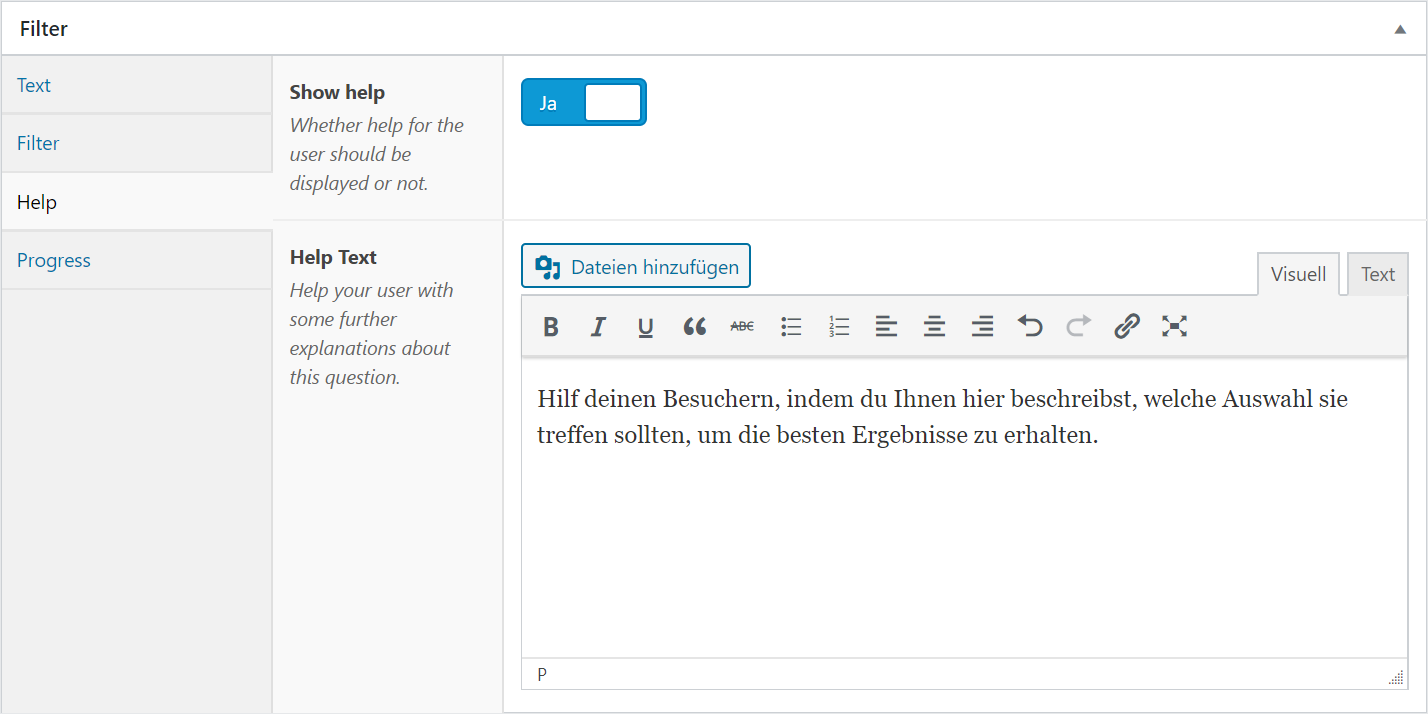Click the Dateien hinzufügen button
1428x714 pixels.
pos(636,266)
